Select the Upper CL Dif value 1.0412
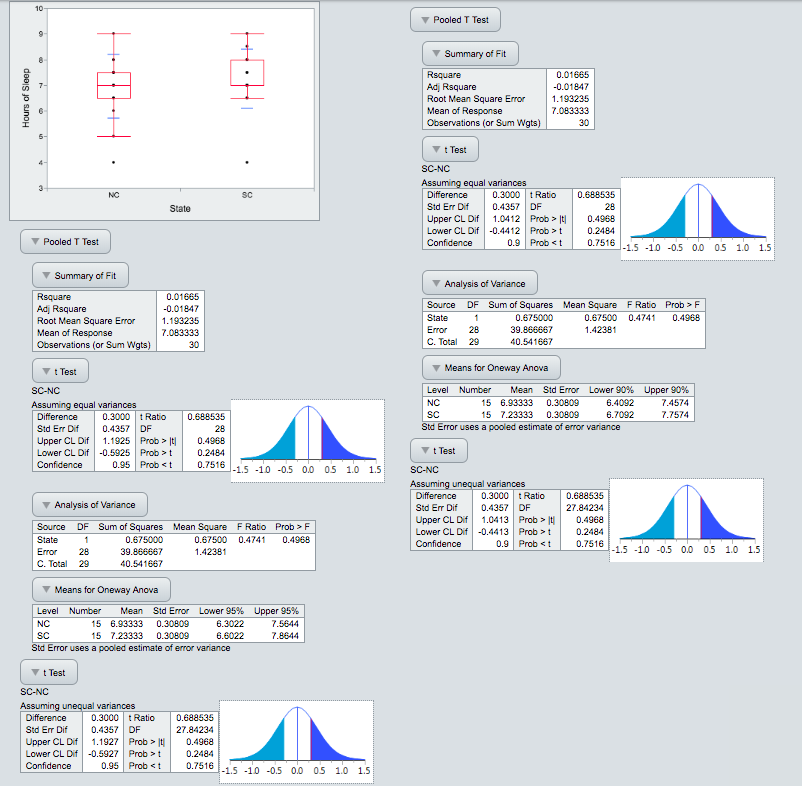This screenshot has height=786, width=802. click(506, 219)
